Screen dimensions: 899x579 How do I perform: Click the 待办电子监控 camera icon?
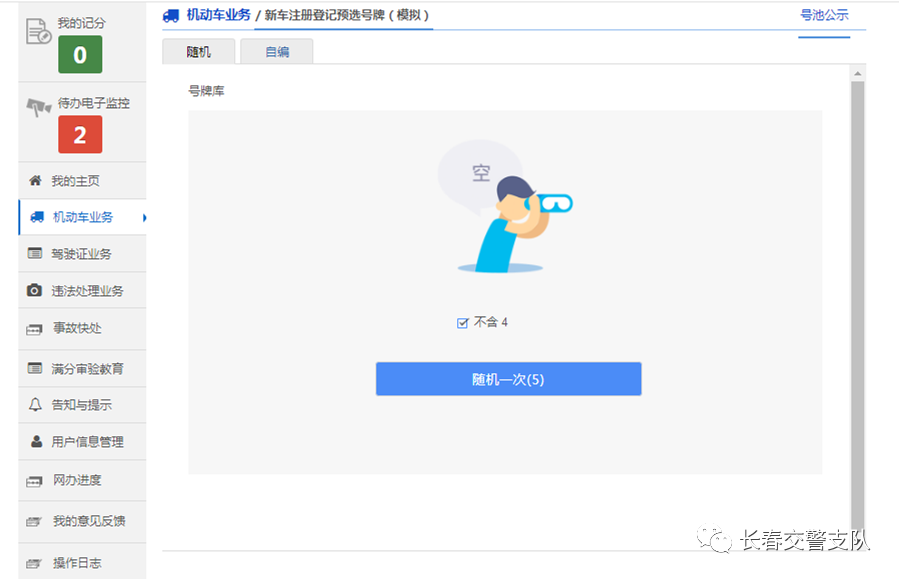[x=38, y=105]
